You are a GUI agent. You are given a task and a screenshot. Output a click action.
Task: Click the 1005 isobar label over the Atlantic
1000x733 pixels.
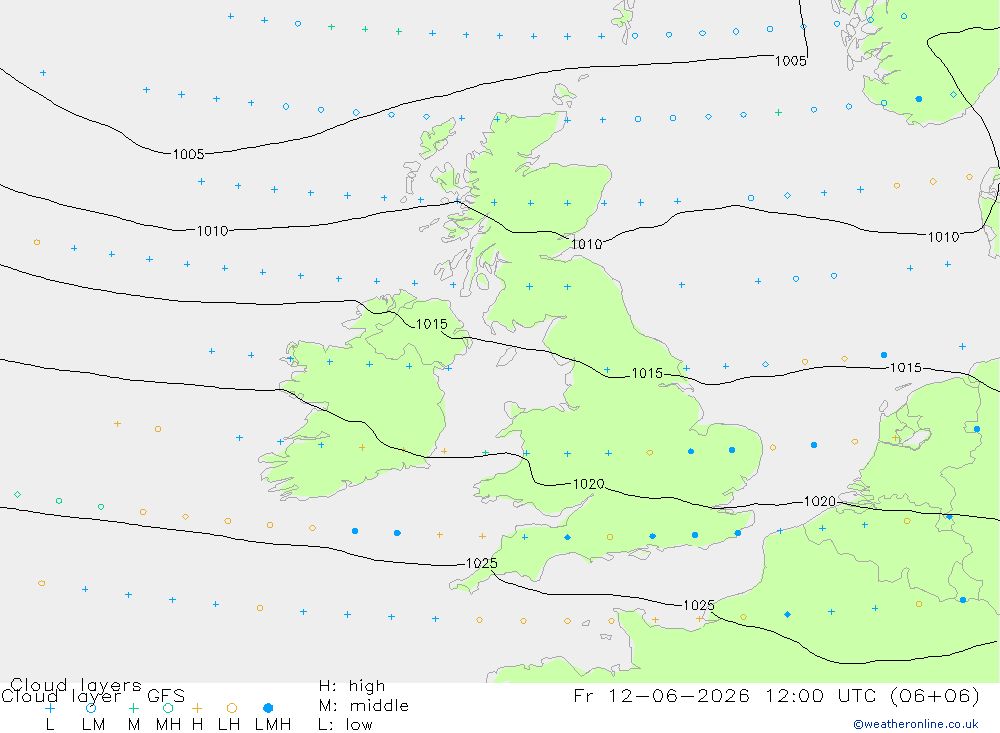[188, 154]
